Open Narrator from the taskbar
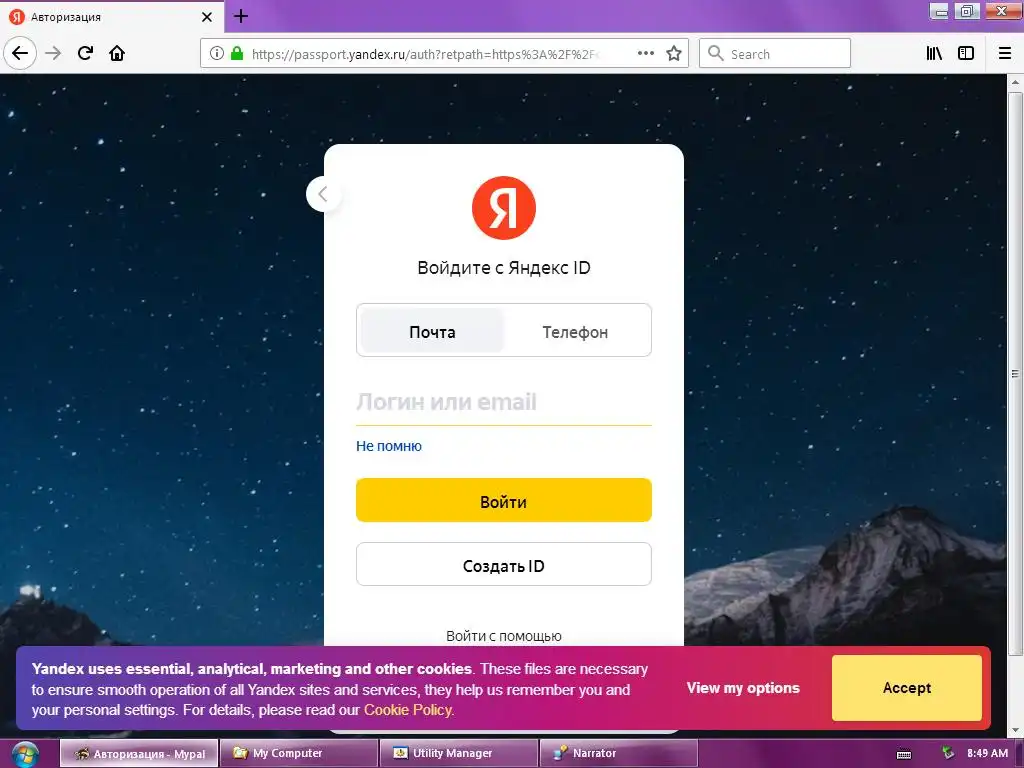1024x768 pixels. pos(618,754)
